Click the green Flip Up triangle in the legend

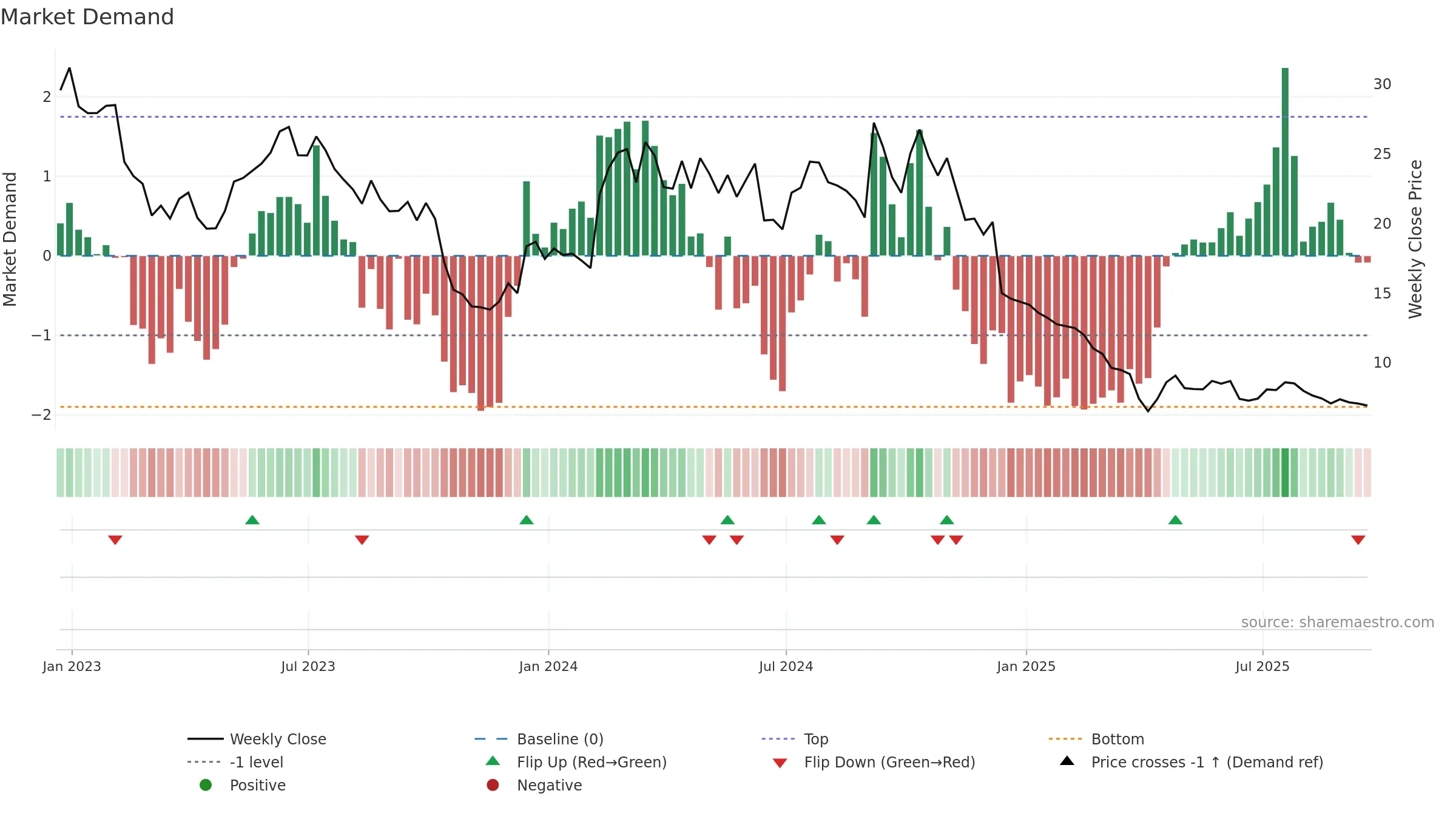(493, 761)
